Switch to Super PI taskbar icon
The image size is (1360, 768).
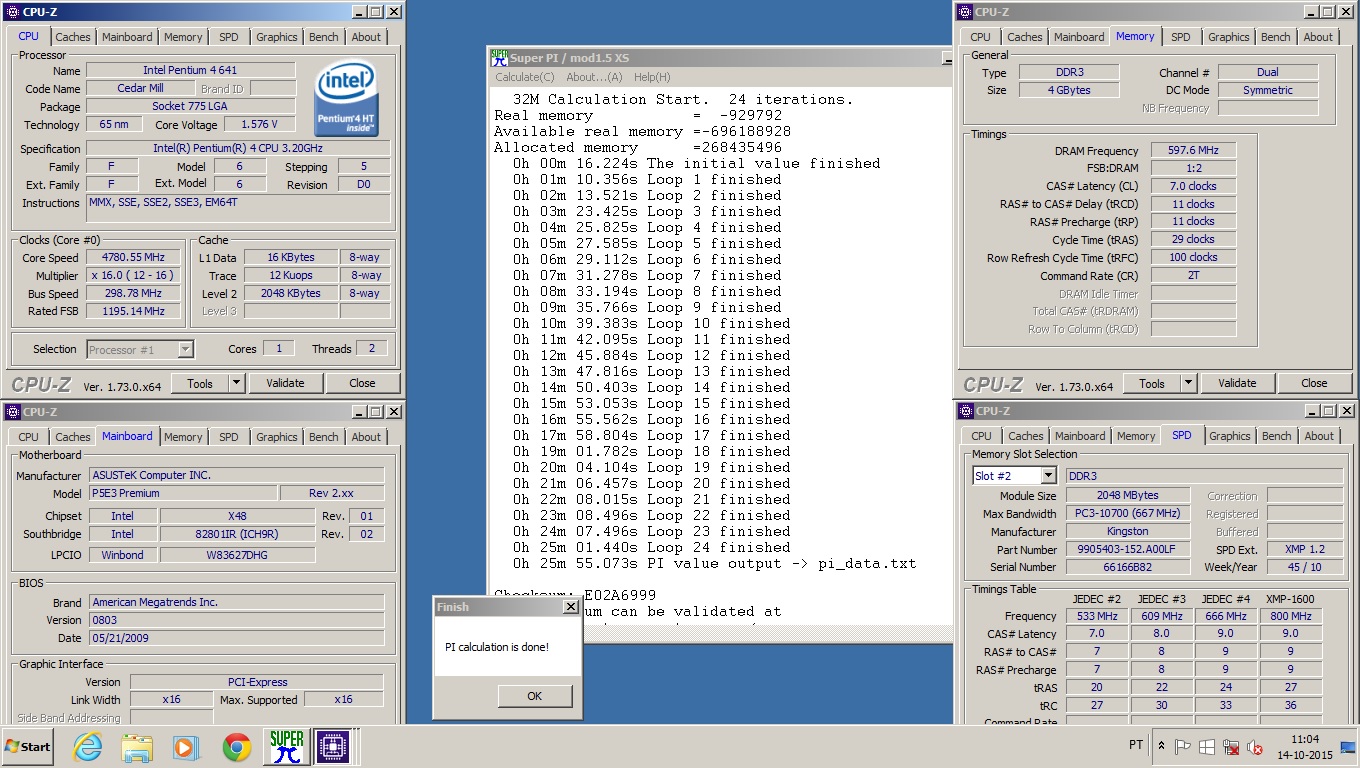point(287,747)
